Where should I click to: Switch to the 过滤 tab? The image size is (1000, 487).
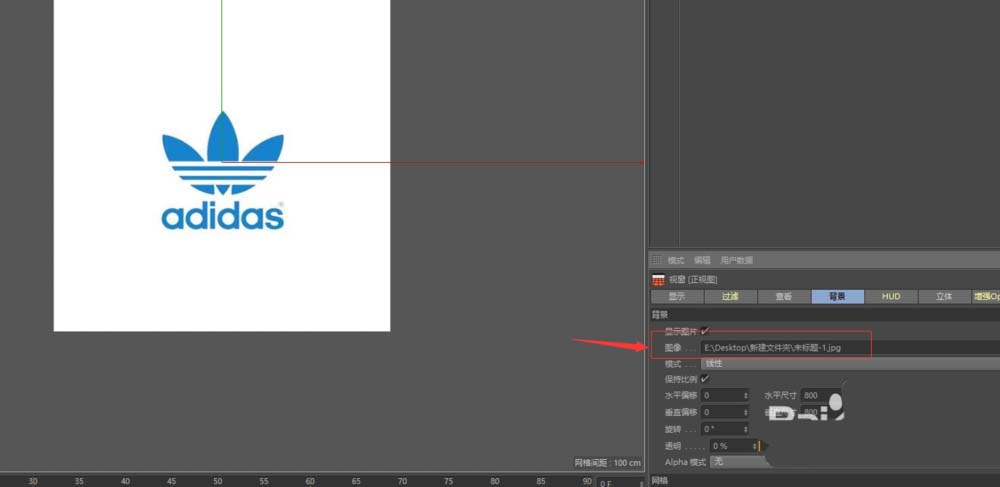tap(730, 296)
